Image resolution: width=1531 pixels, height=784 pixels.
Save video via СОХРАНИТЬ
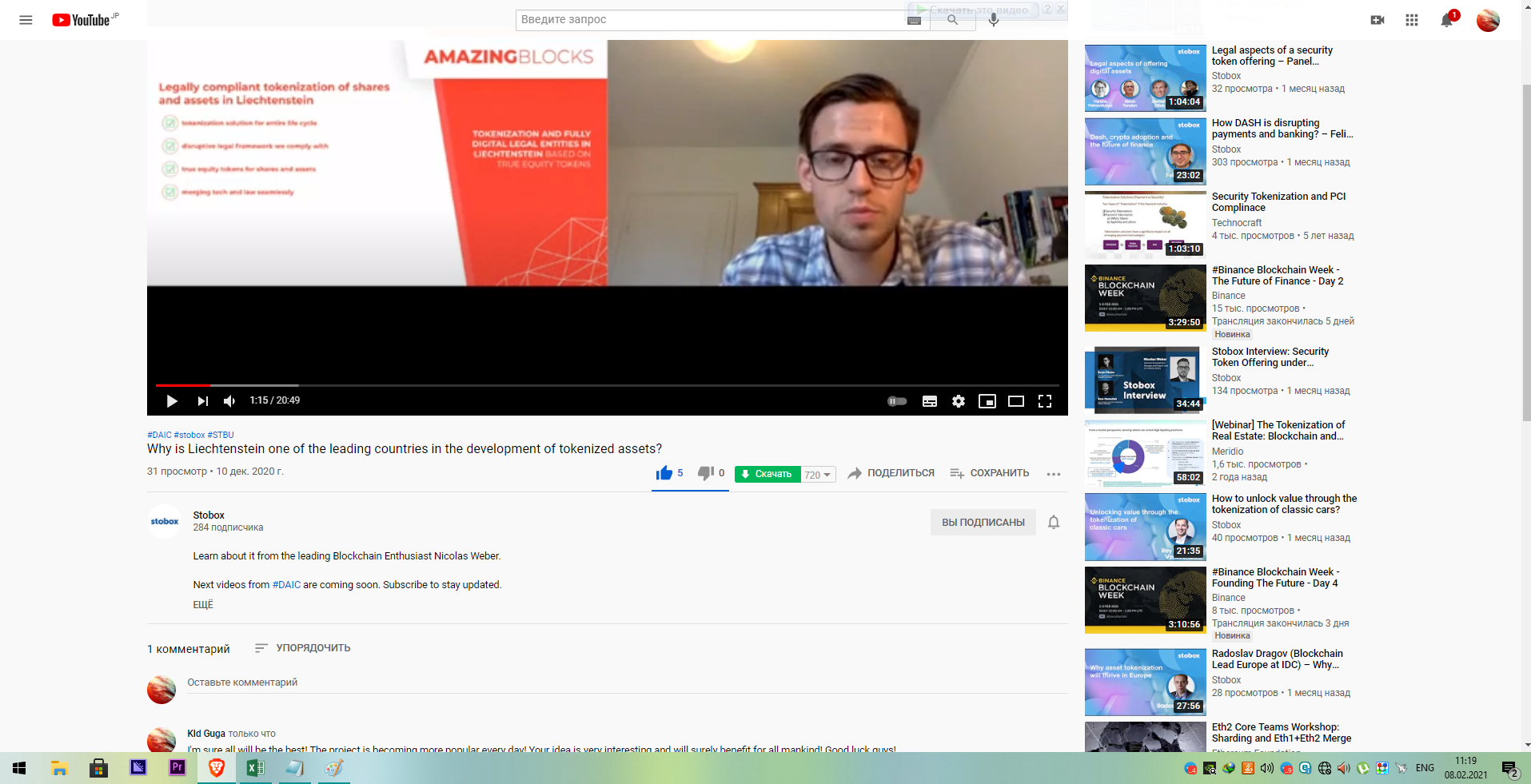[989, 473]
